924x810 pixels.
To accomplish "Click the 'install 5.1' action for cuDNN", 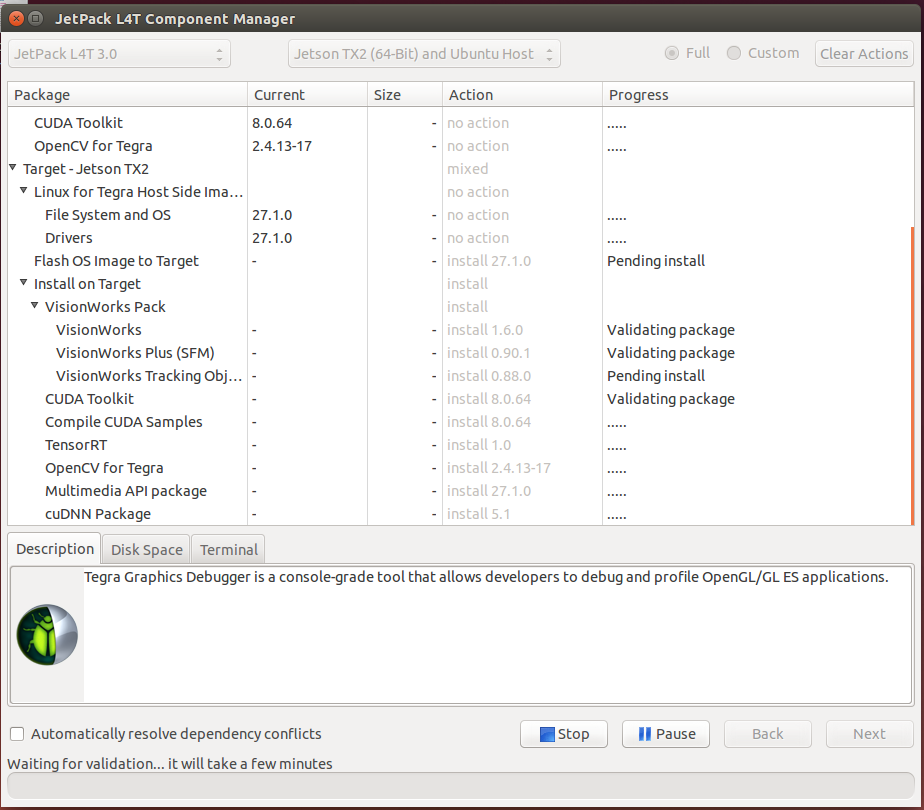I will click(x=478, y=513).
